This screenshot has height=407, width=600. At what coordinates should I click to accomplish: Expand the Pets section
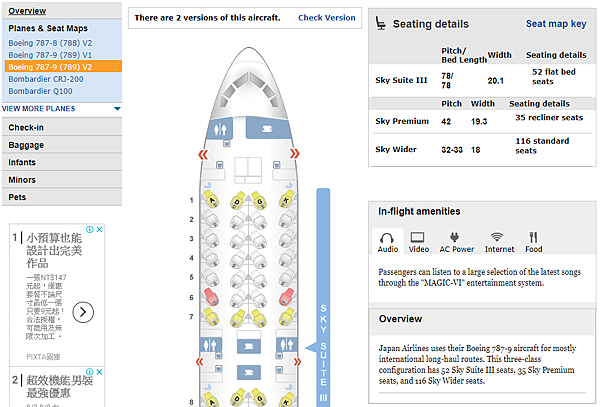tap(62, 197)
